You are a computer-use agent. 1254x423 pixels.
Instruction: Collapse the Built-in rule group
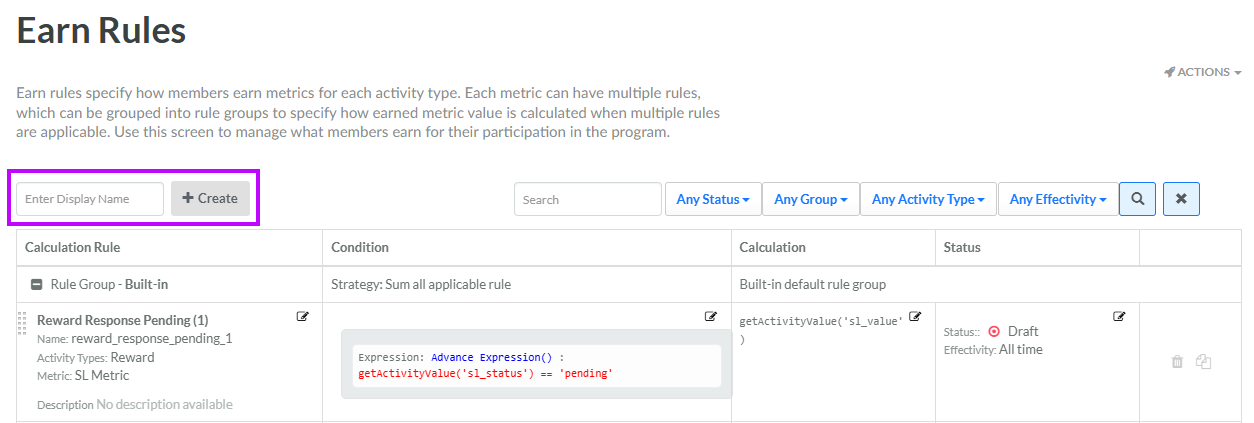coord(37,284)
